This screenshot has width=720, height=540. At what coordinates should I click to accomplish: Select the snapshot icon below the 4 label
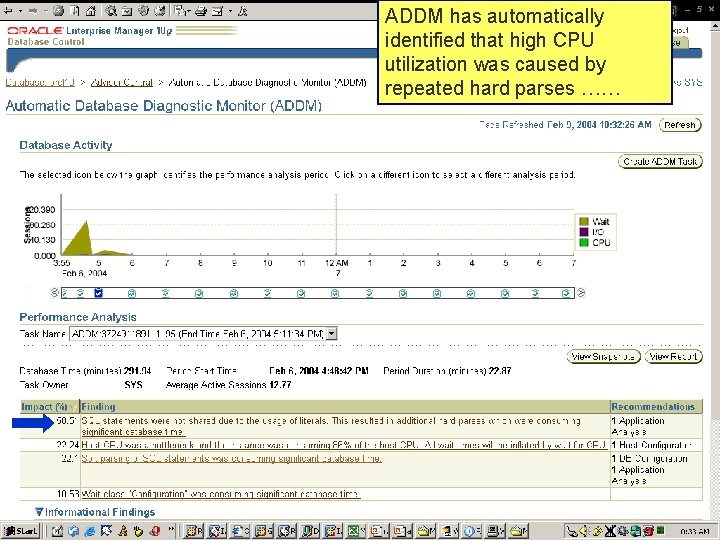(x=471, y=293)
